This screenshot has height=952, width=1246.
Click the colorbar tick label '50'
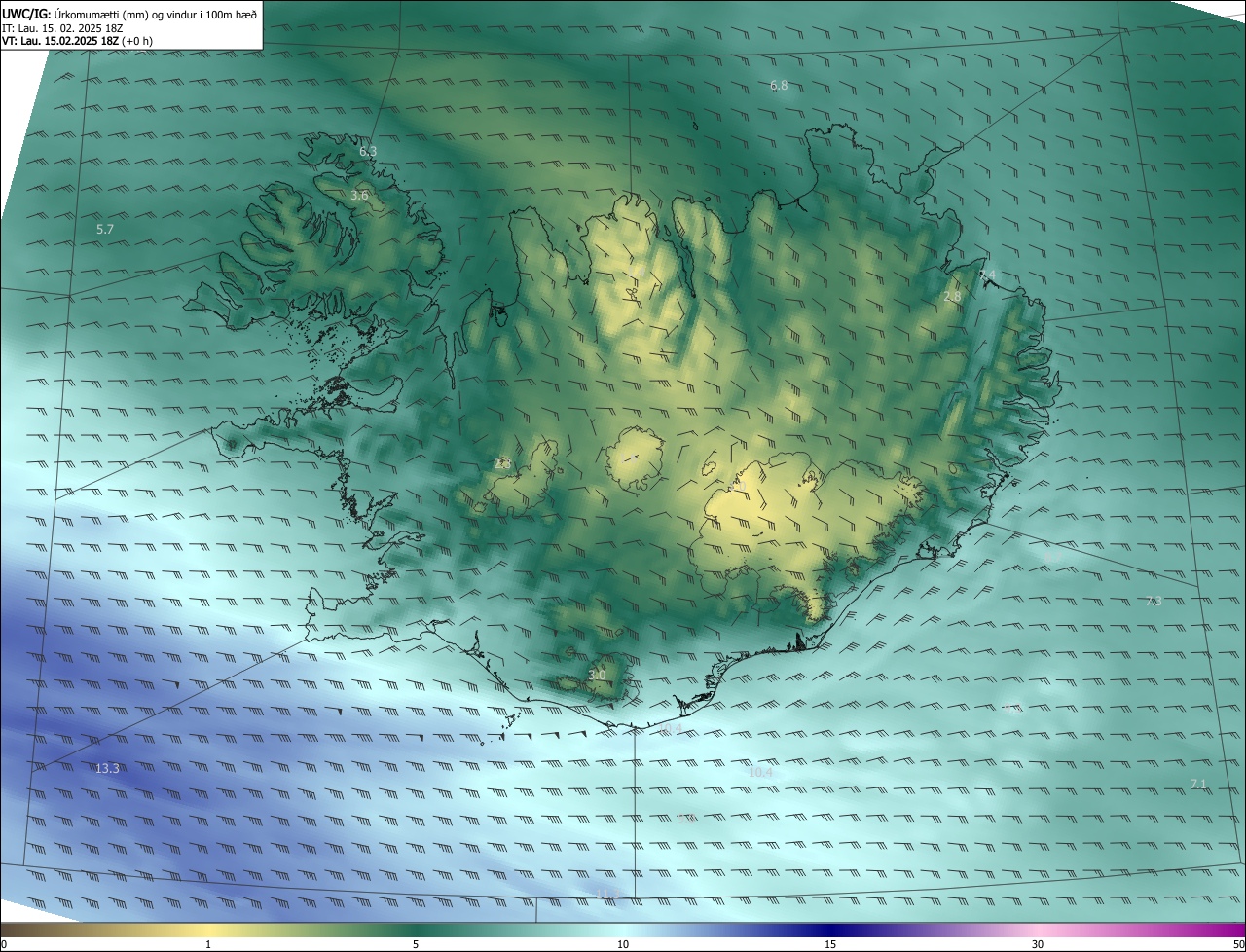click(1238, 944)
